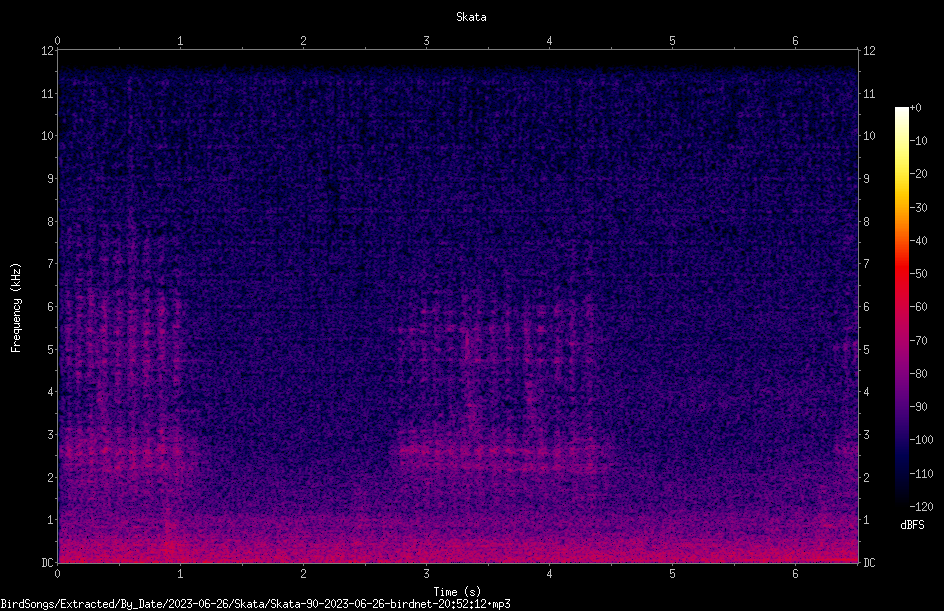Click the 'Skata' title above the spectrogram

coord(471,17)
